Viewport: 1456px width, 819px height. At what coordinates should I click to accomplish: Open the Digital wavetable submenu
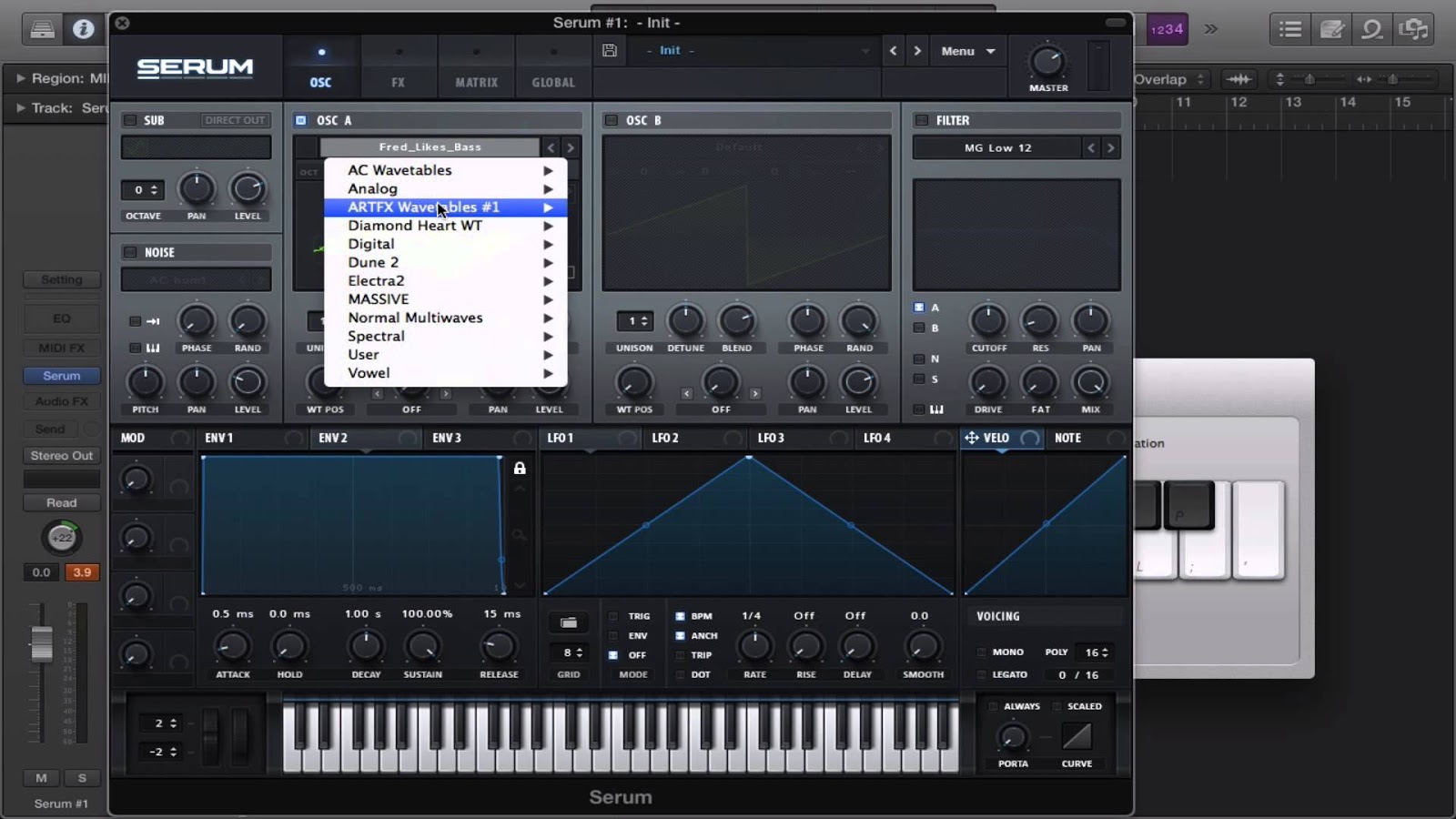pos(446,244)
